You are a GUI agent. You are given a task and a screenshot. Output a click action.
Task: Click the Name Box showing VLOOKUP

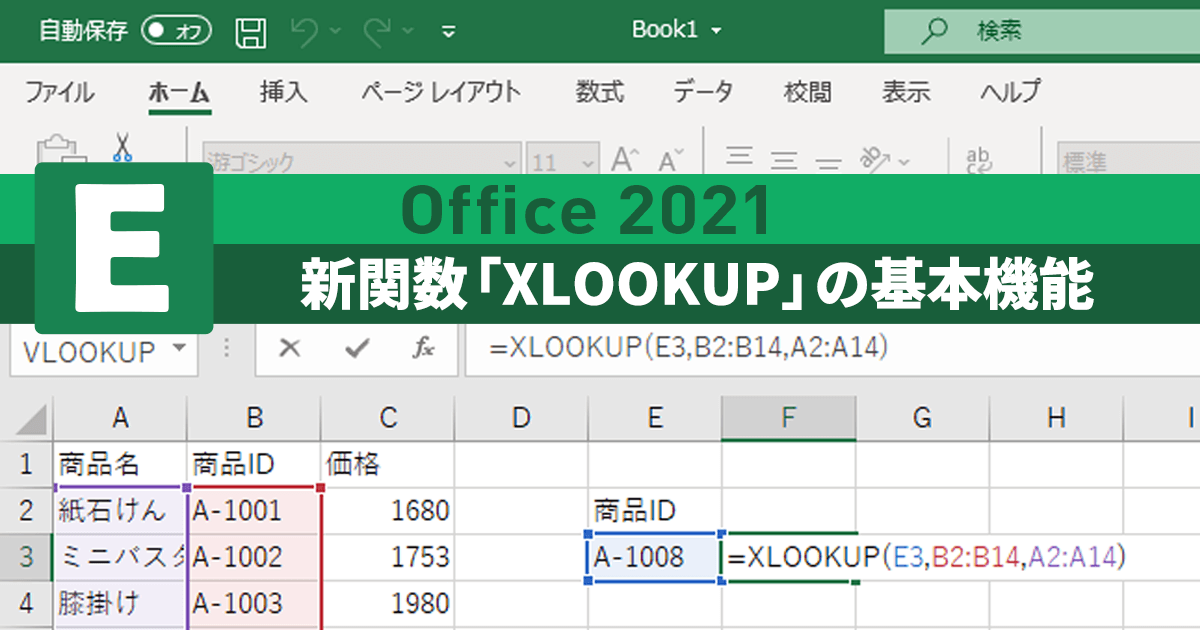tap(104, 351)
